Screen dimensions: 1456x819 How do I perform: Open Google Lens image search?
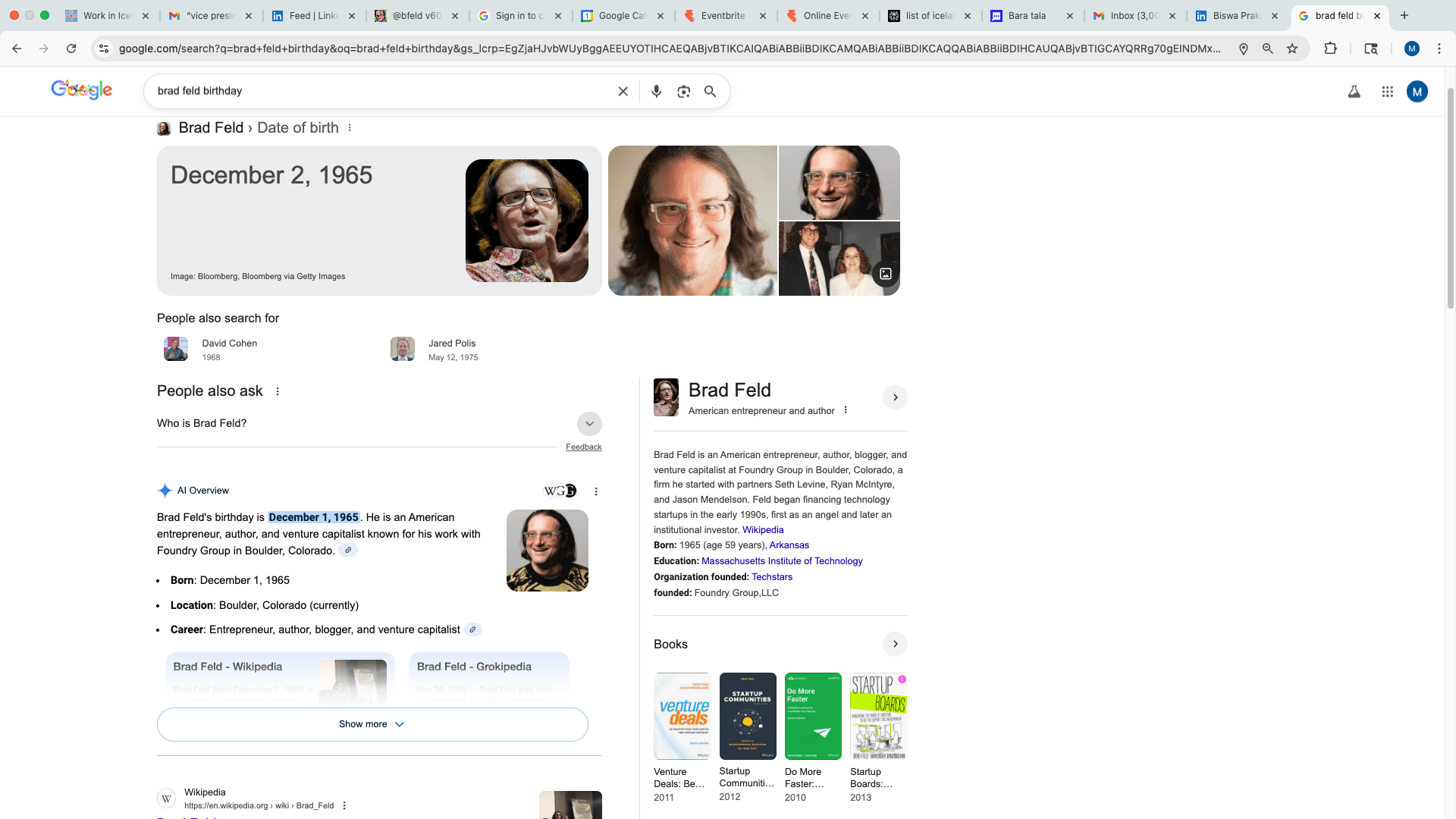click(x=684, y=91)
